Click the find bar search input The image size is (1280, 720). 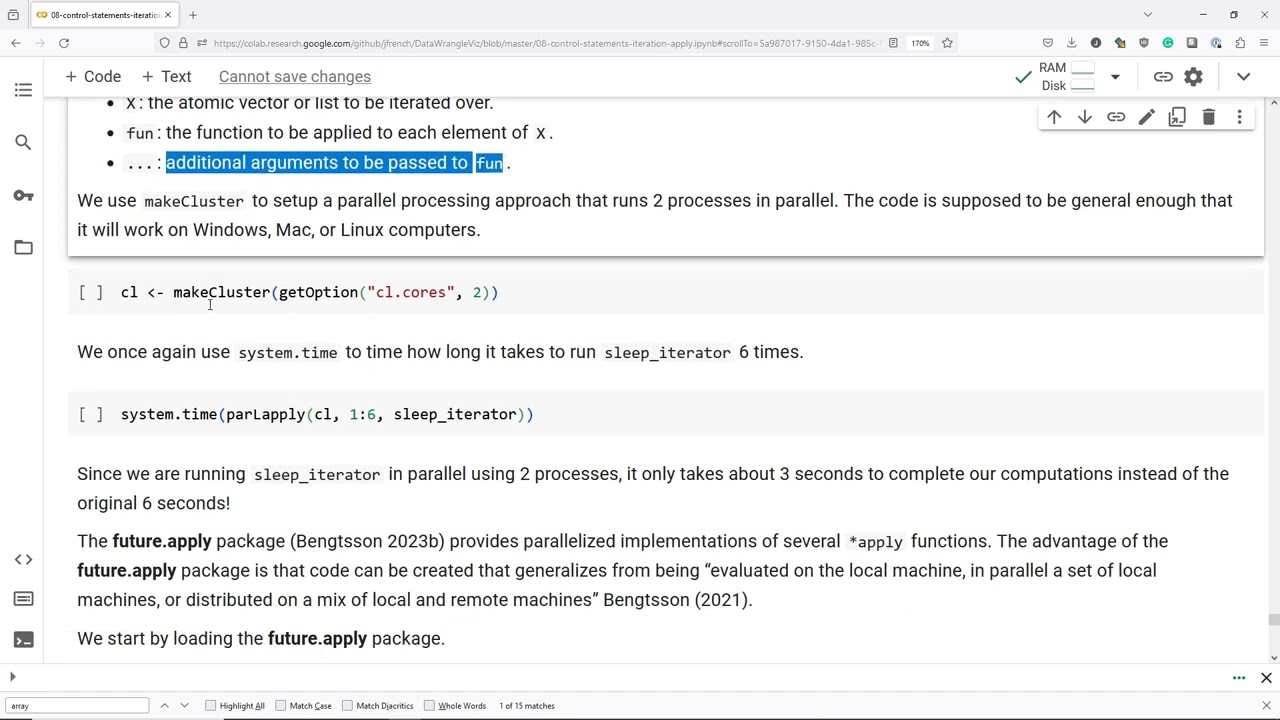click(78, 706)
